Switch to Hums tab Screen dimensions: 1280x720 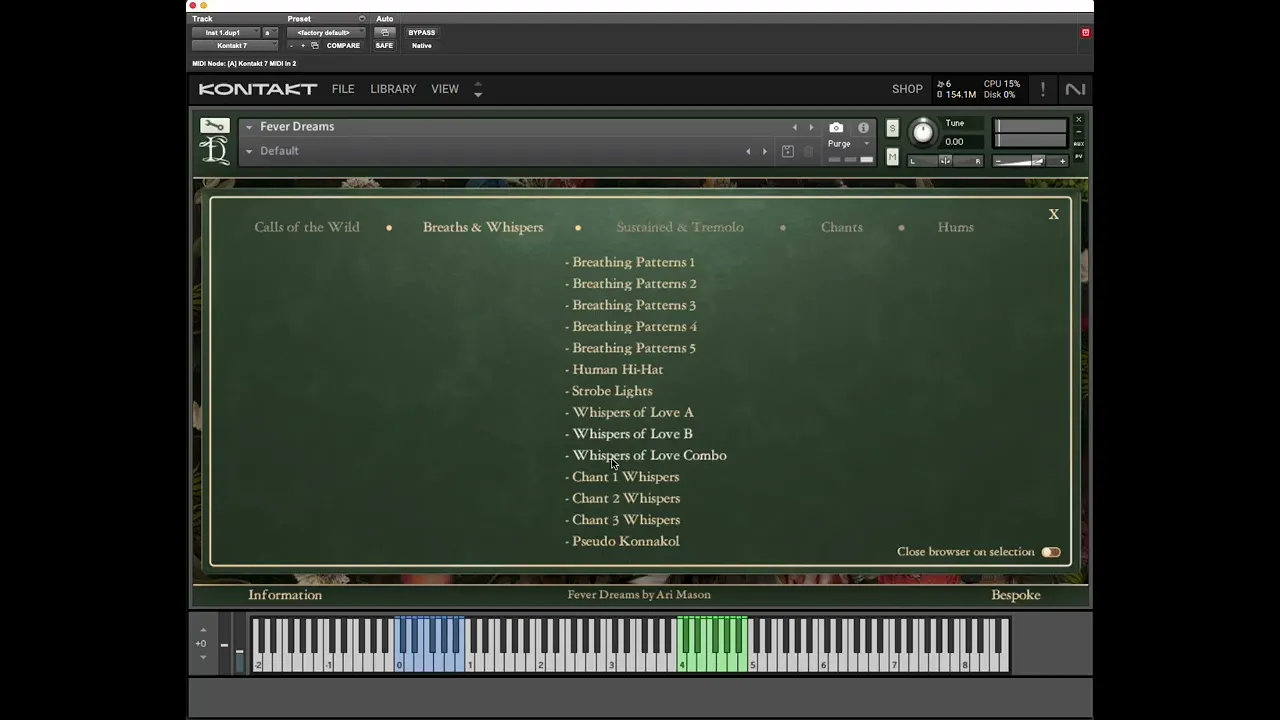[956, 227]
